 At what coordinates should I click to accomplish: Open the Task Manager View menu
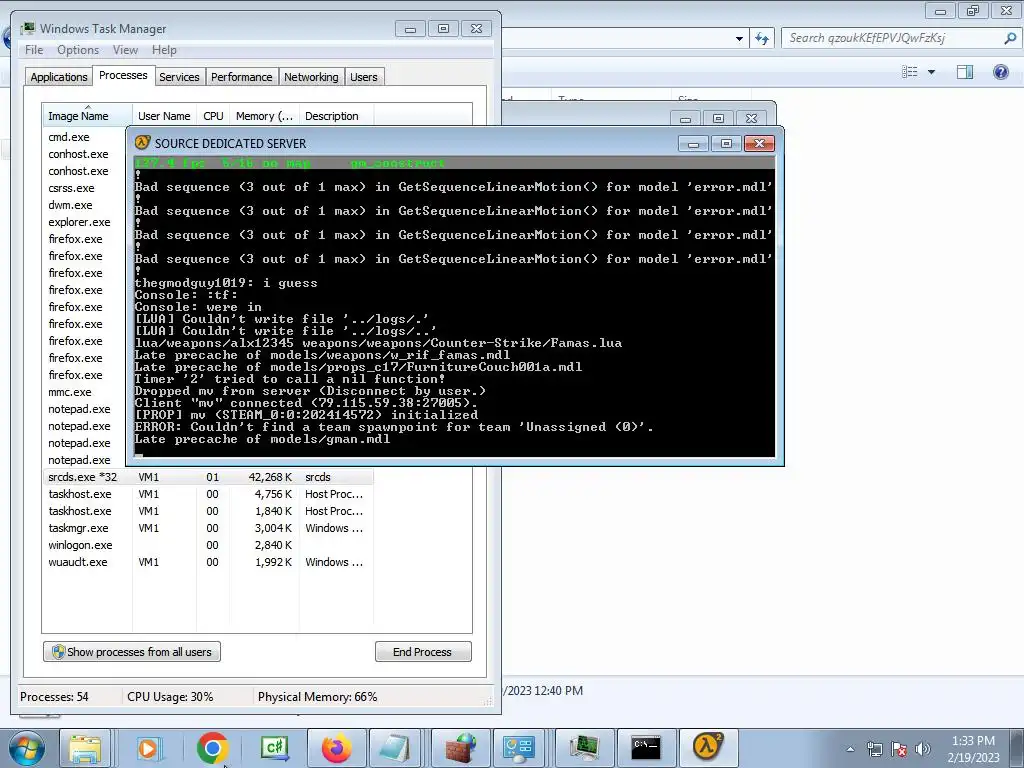pos(125,50)
